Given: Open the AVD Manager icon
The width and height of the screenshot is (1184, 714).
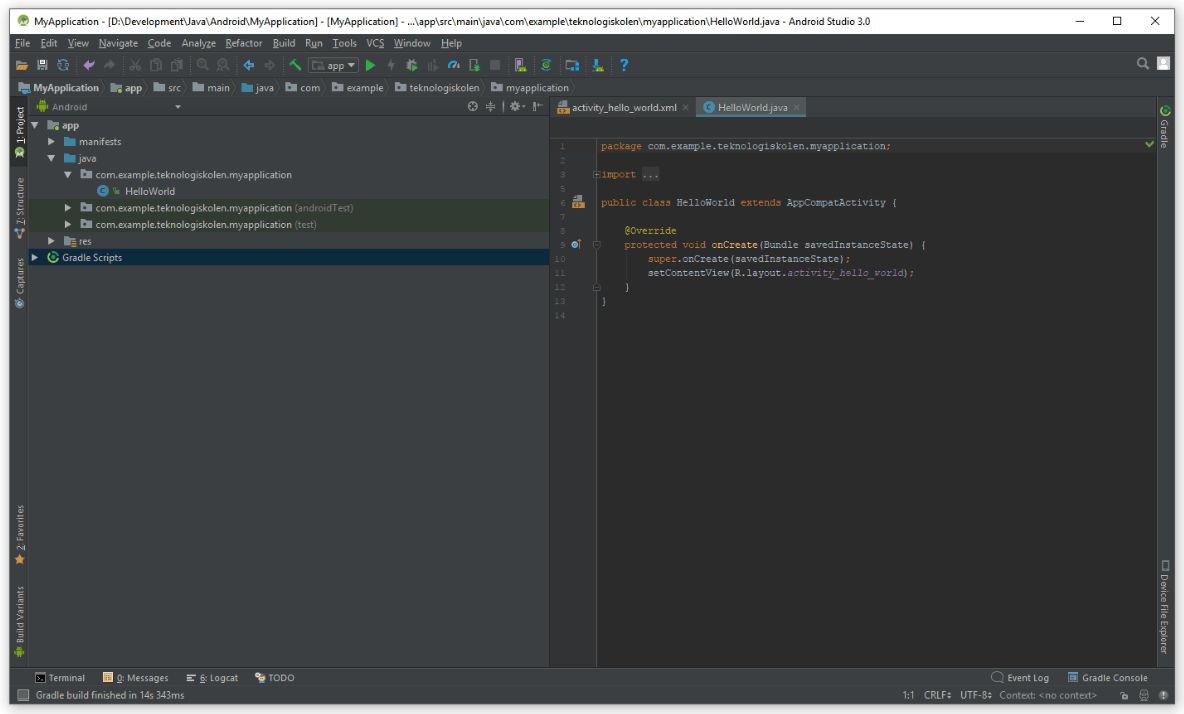Looking at the screenshot, I should (x=520, y=66).
